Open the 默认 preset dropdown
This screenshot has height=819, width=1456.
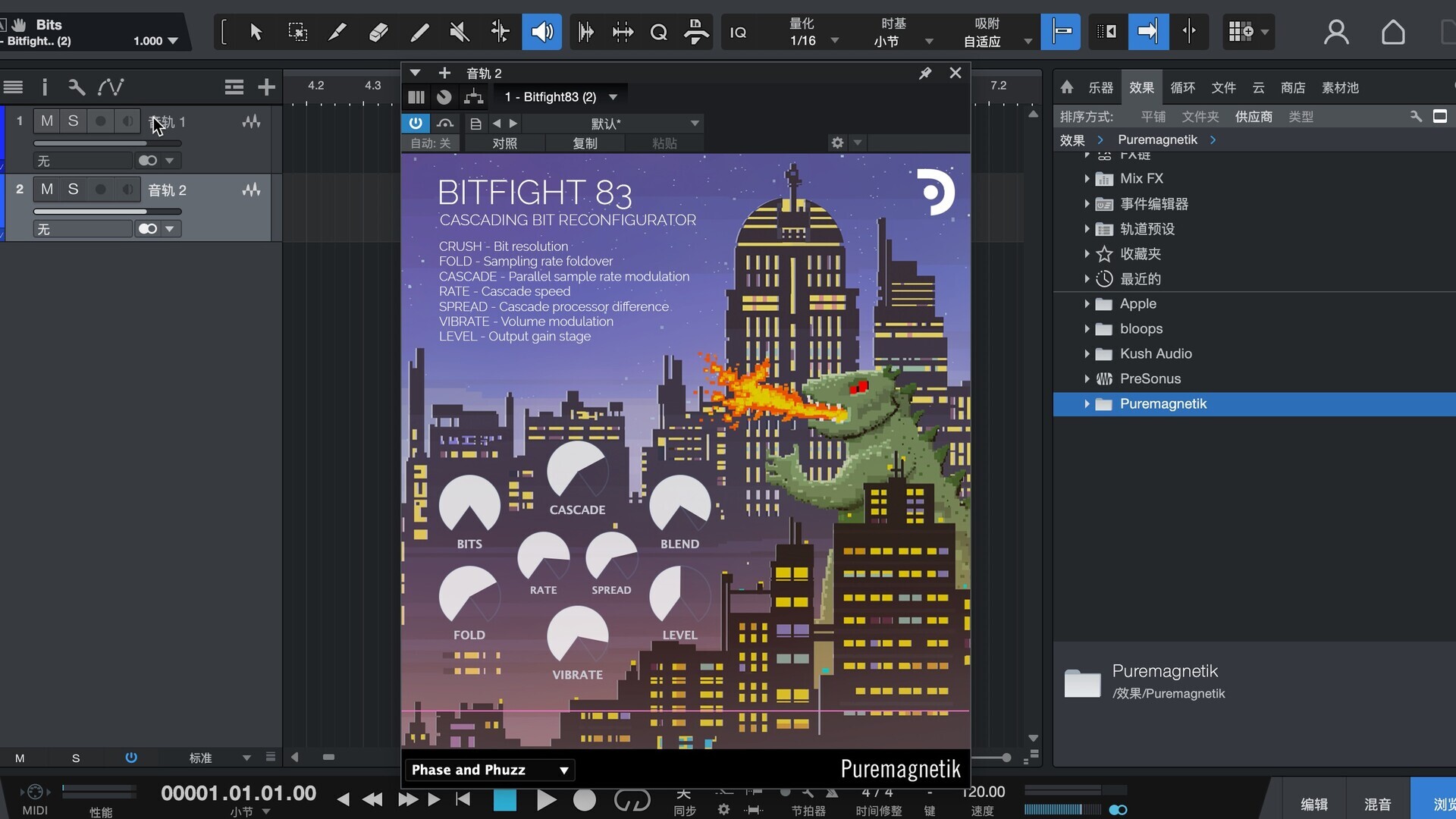pos(613,123)
